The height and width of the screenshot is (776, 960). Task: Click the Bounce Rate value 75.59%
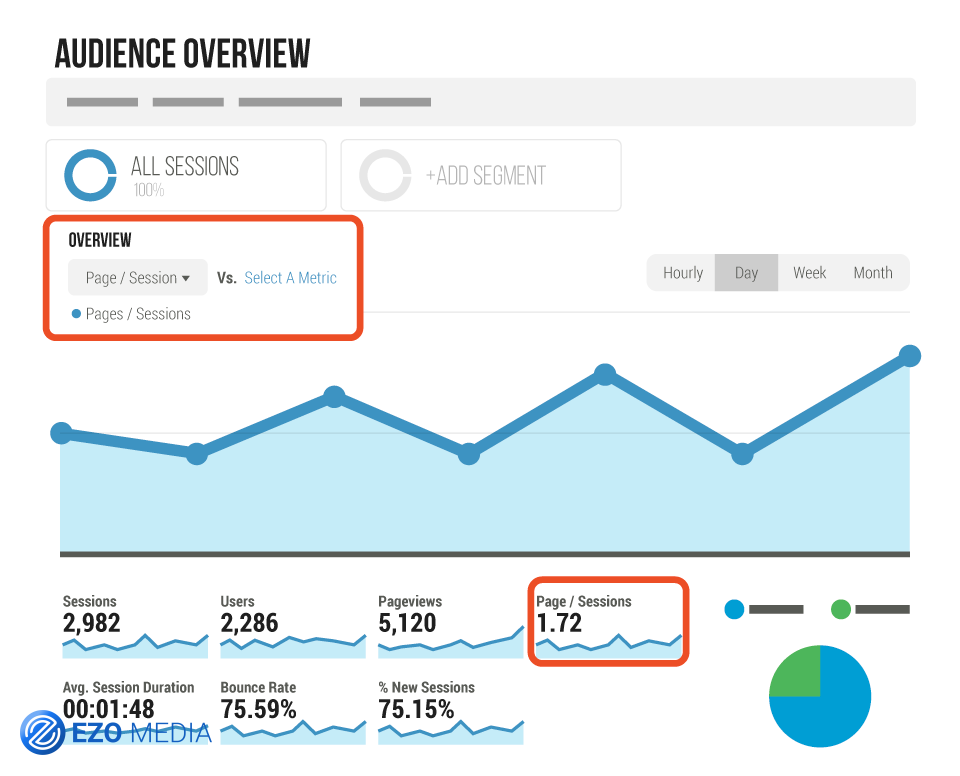point(258,709)
